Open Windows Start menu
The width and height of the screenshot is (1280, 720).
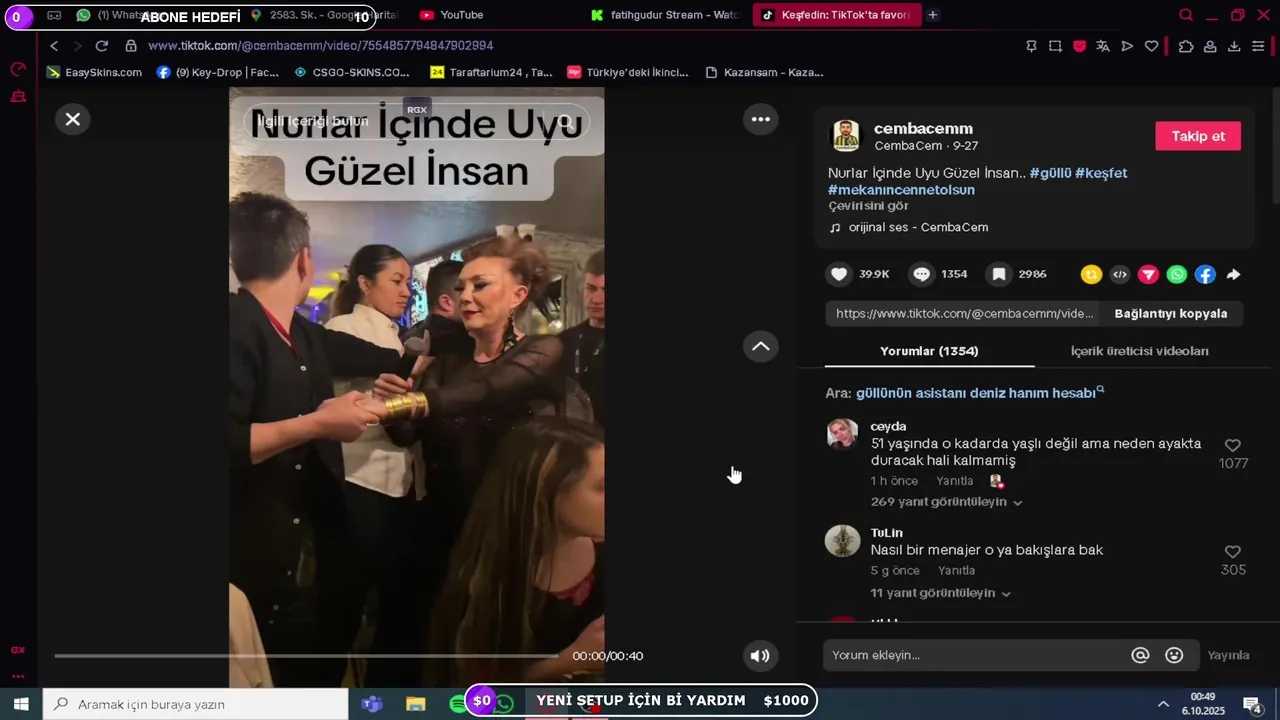click(x=20, y=704)
